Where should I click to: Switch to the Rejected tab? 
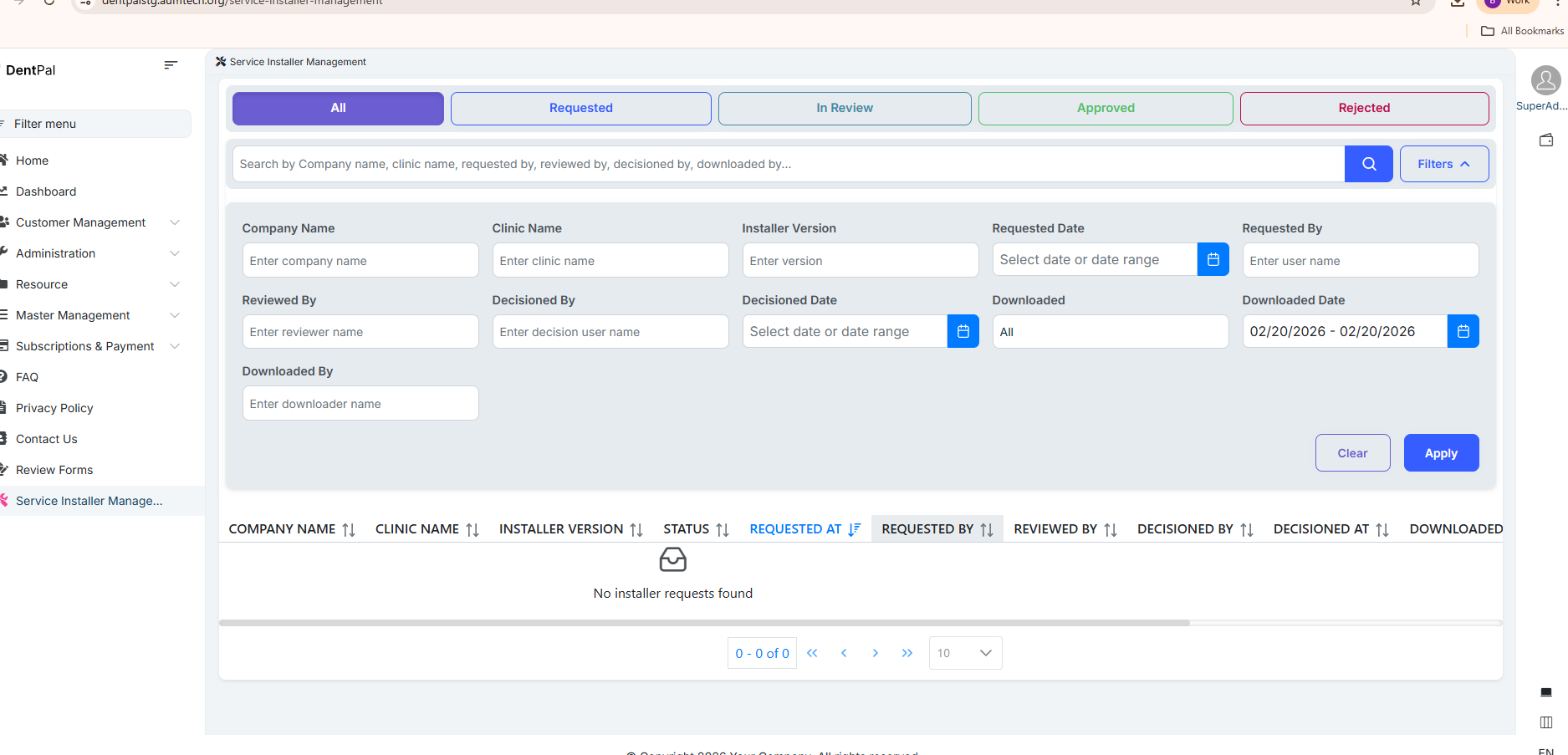click(1363, 108)
